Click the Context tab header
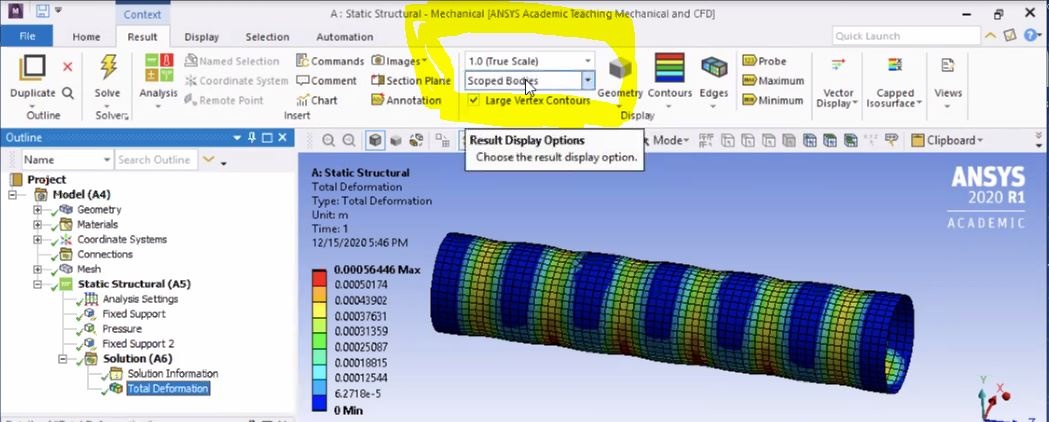Screen dimensions: 1049x422 [x=142, y=14]
